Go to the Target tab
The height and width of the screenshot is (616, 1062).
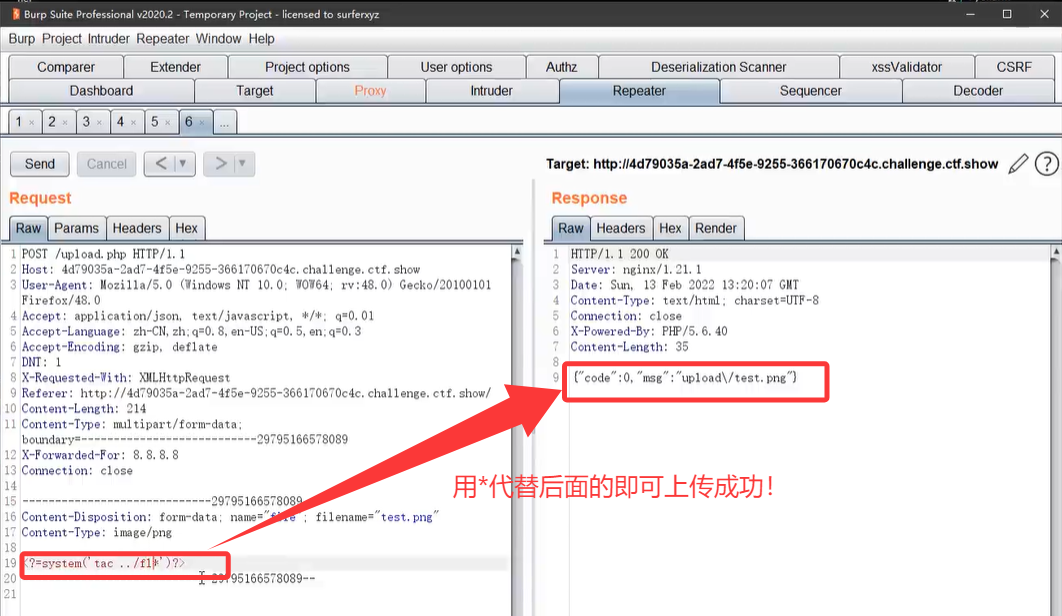point(255,91)
